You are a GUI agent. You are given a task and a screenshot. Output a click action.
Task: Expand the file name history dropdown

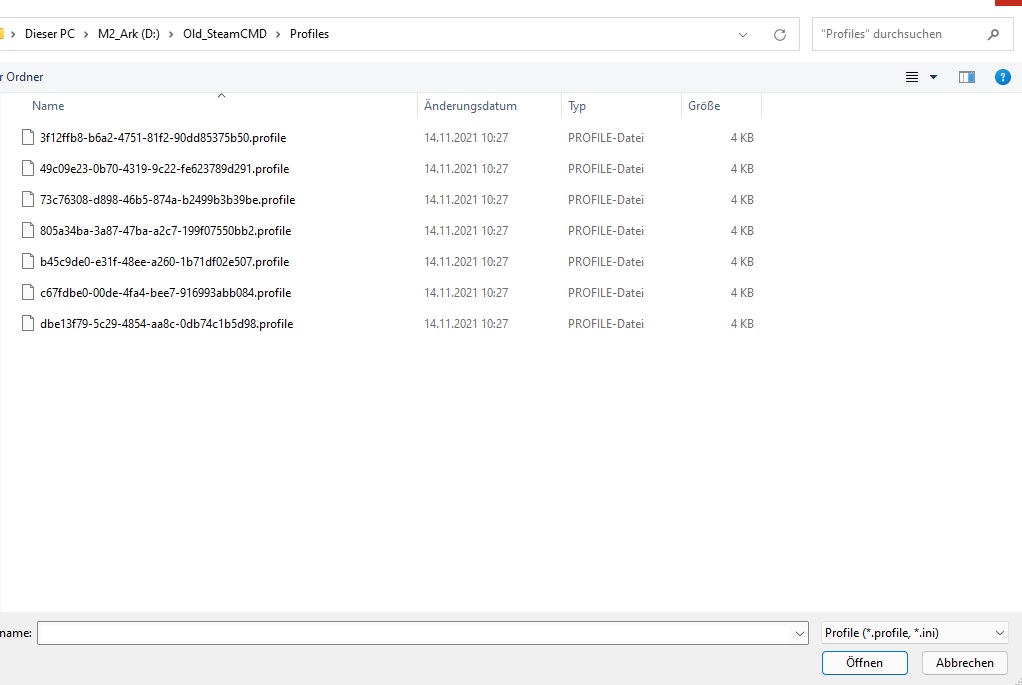click(799, 634)
